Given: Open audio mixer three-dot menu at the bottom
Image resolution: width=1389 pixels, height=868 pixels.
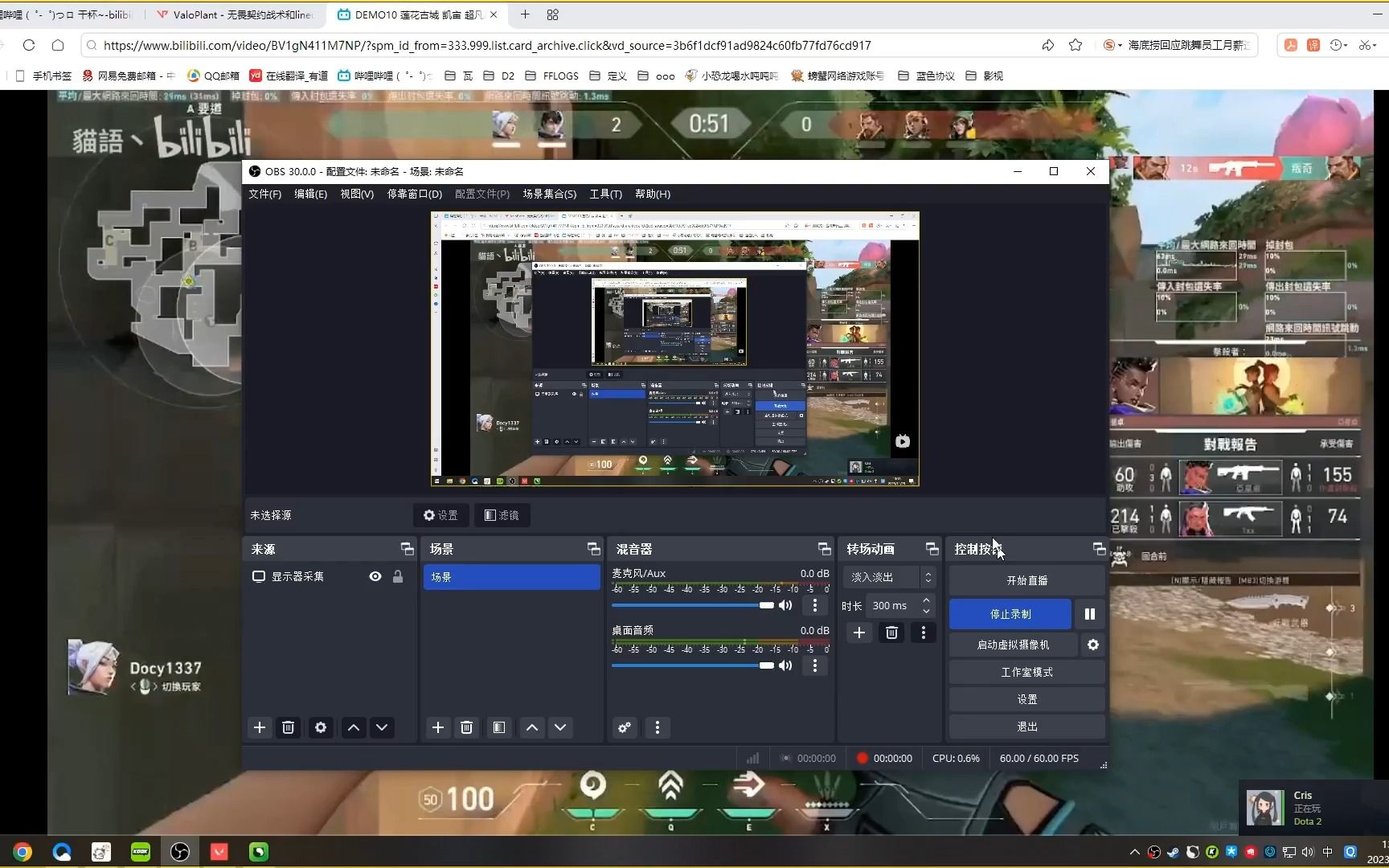Looking at the screenshot, I should point(658,727).
